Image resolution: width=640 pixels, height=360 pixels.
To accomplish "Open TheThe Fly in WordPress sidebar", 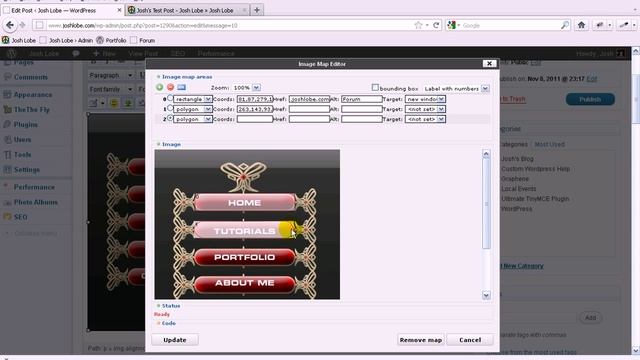I will tap(31, 109).
